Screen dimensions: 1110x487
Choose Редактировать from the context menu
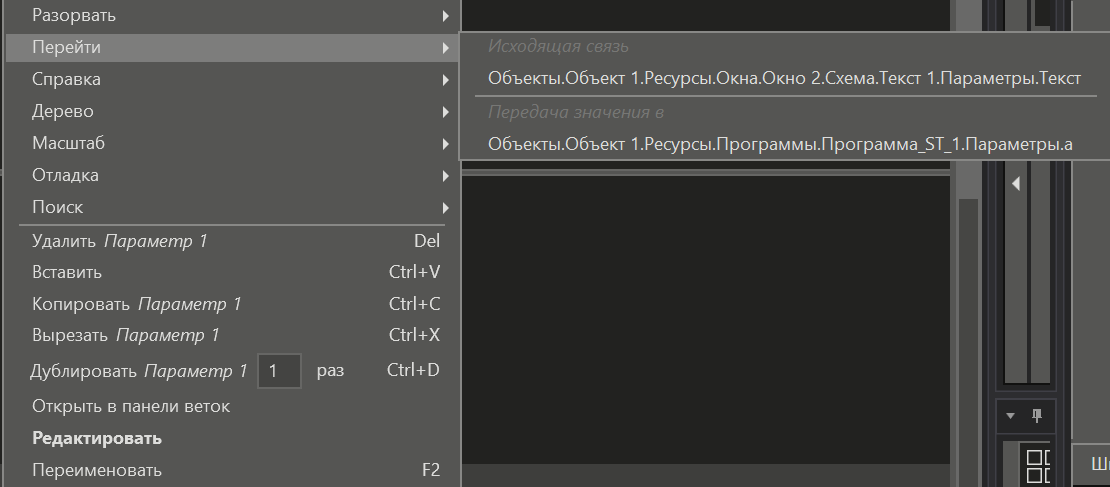click(233, 438)
